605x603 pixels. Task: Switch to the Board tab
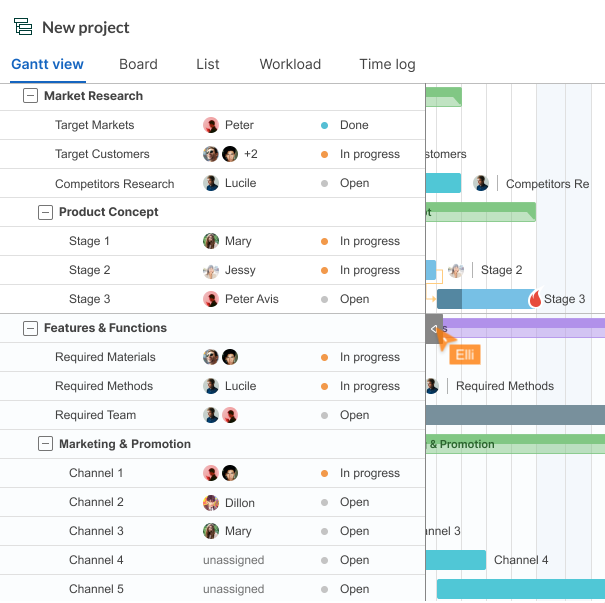click(x=138, y=64)
